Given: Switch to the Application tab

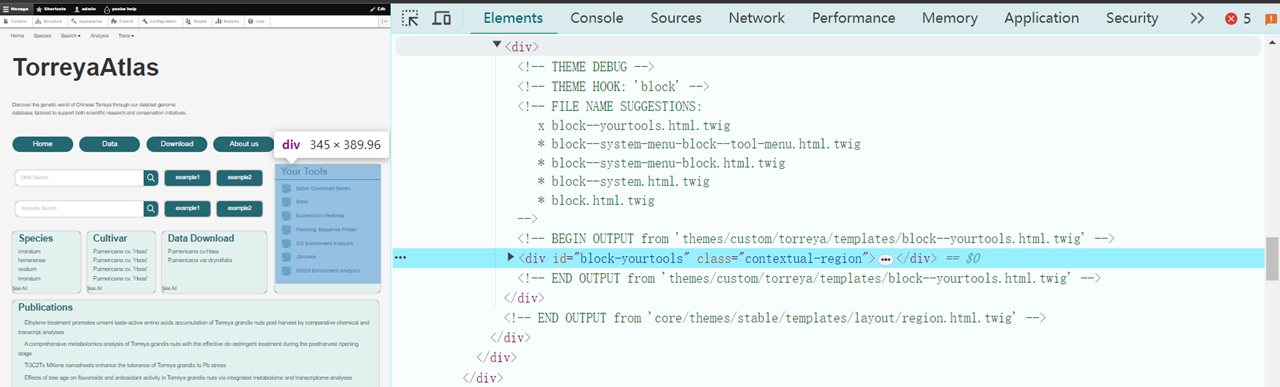Looking at the screenshot, I should coord(1042,18).
